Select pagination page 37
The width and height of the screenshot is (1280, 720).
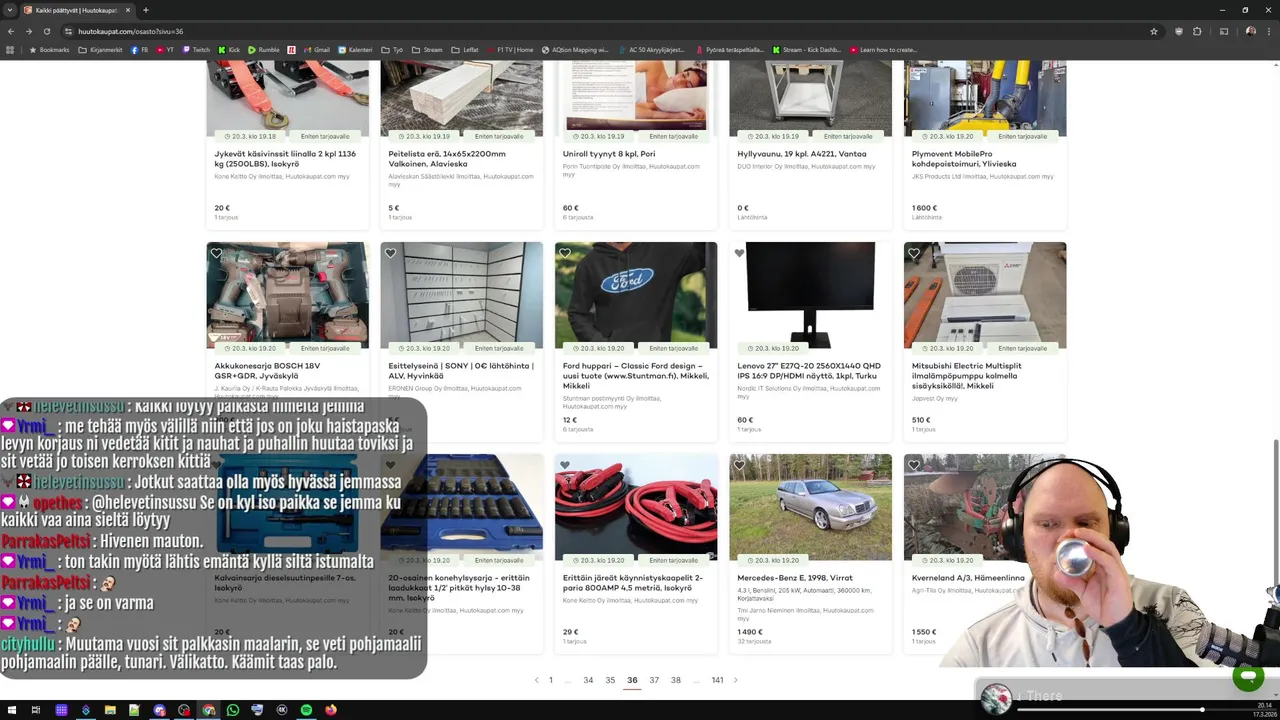point(654,680)
